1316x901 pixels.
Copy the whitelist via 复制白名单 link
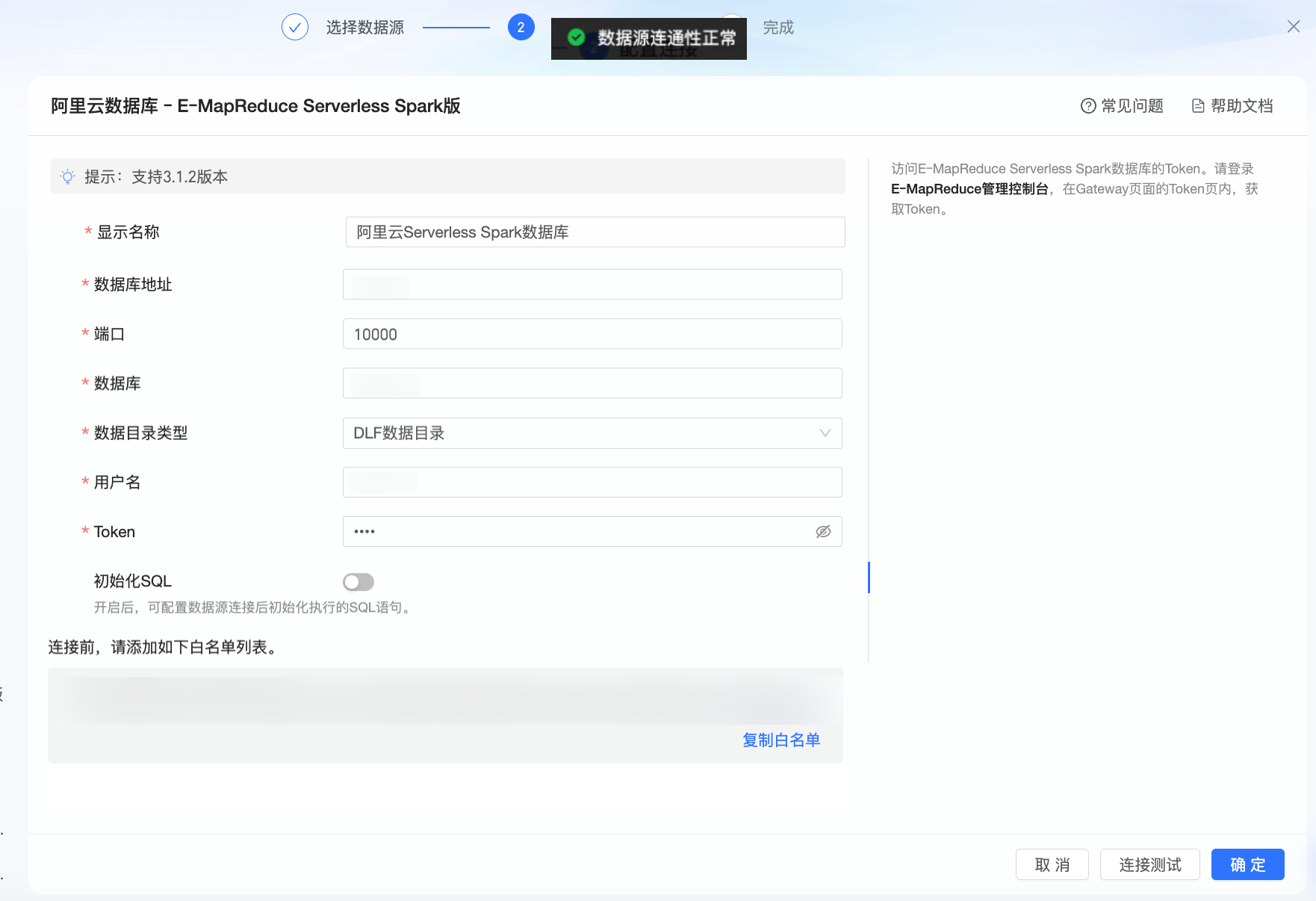pos(780,740)
